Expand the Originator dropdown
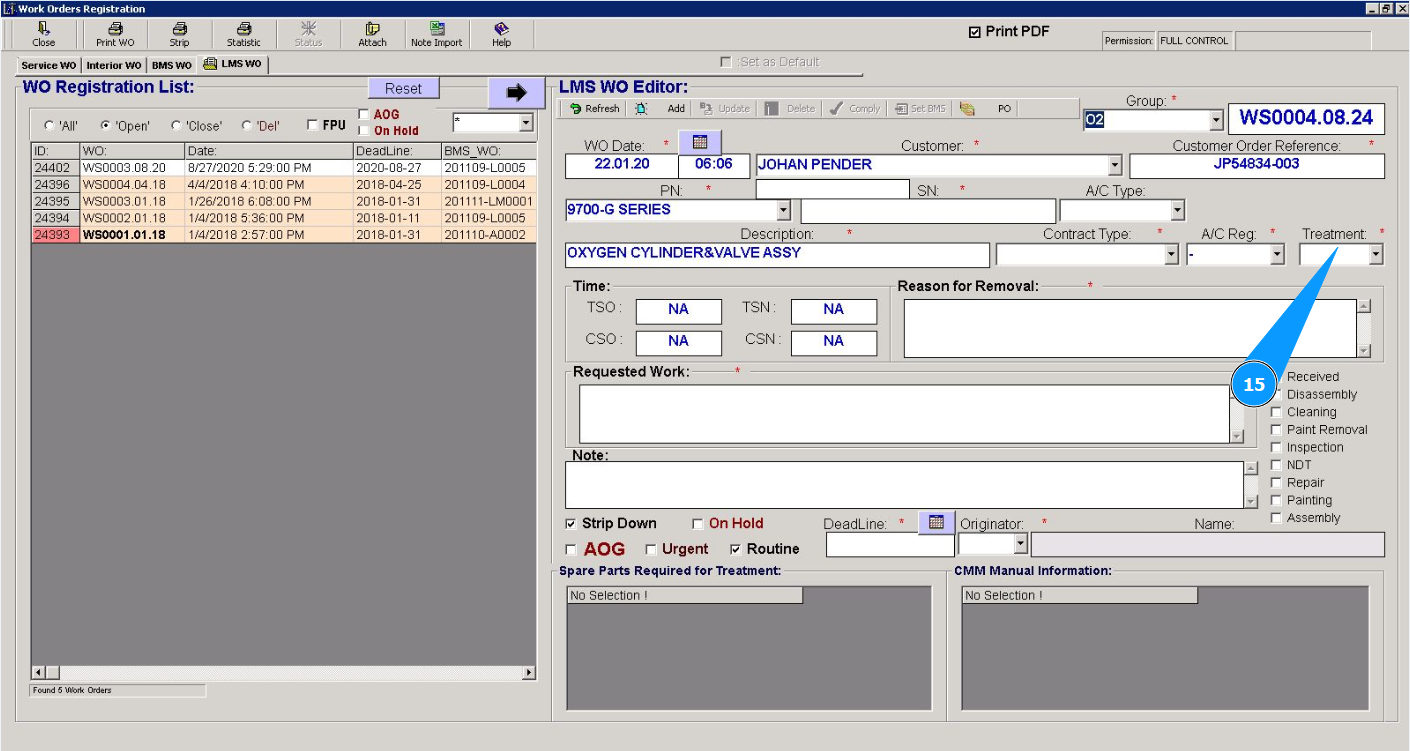 pyautogui.click(x=1020, y=544)
